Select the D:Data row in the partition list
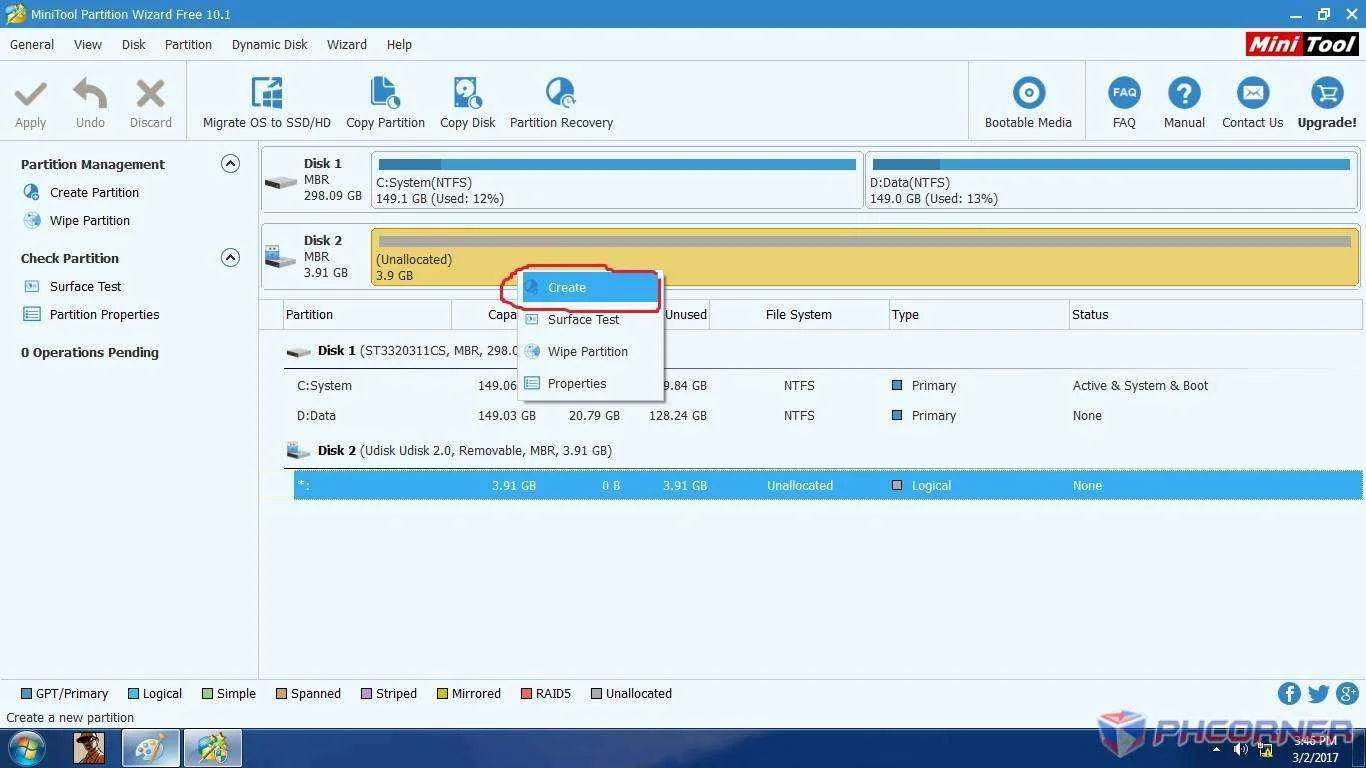The height and width of the screenshot is (768, 1366). (828, 415)
